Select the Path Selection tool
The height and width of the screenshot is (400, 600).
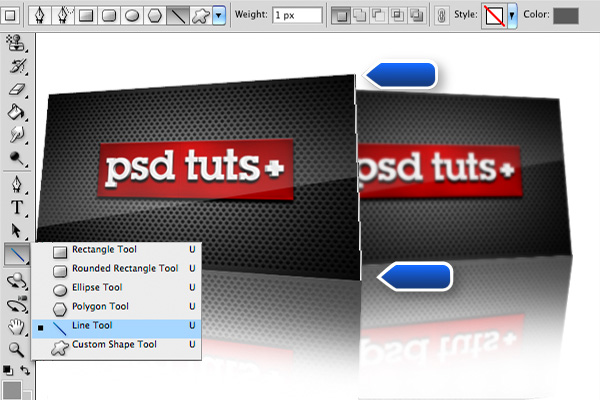(16, 231)
